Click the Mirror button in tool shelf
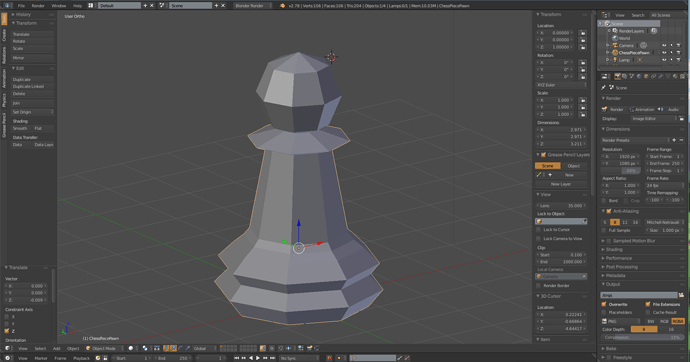690x362 pixels. tap(33, 58)
